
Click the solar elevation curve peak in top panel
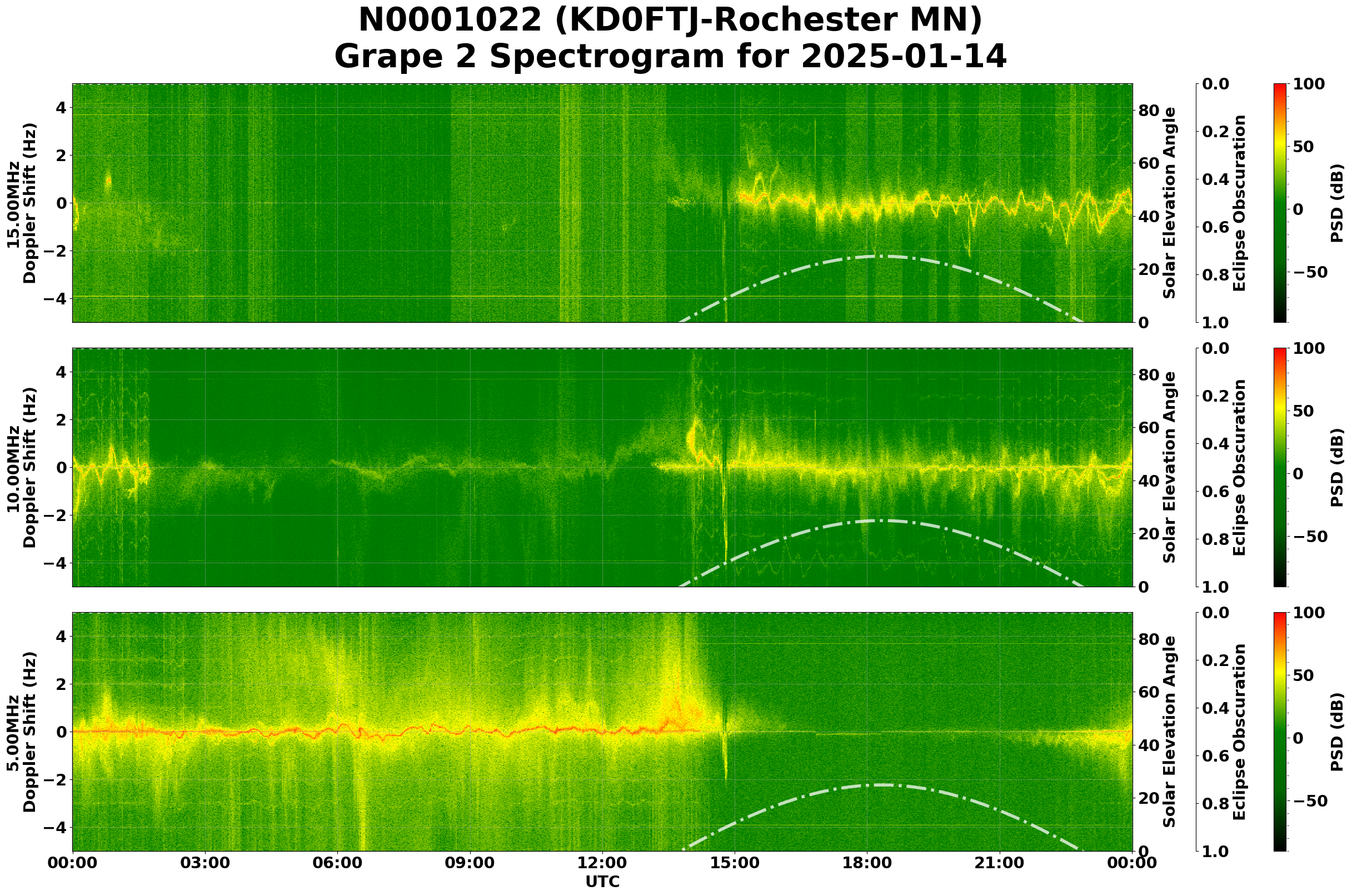pos(880,257)
